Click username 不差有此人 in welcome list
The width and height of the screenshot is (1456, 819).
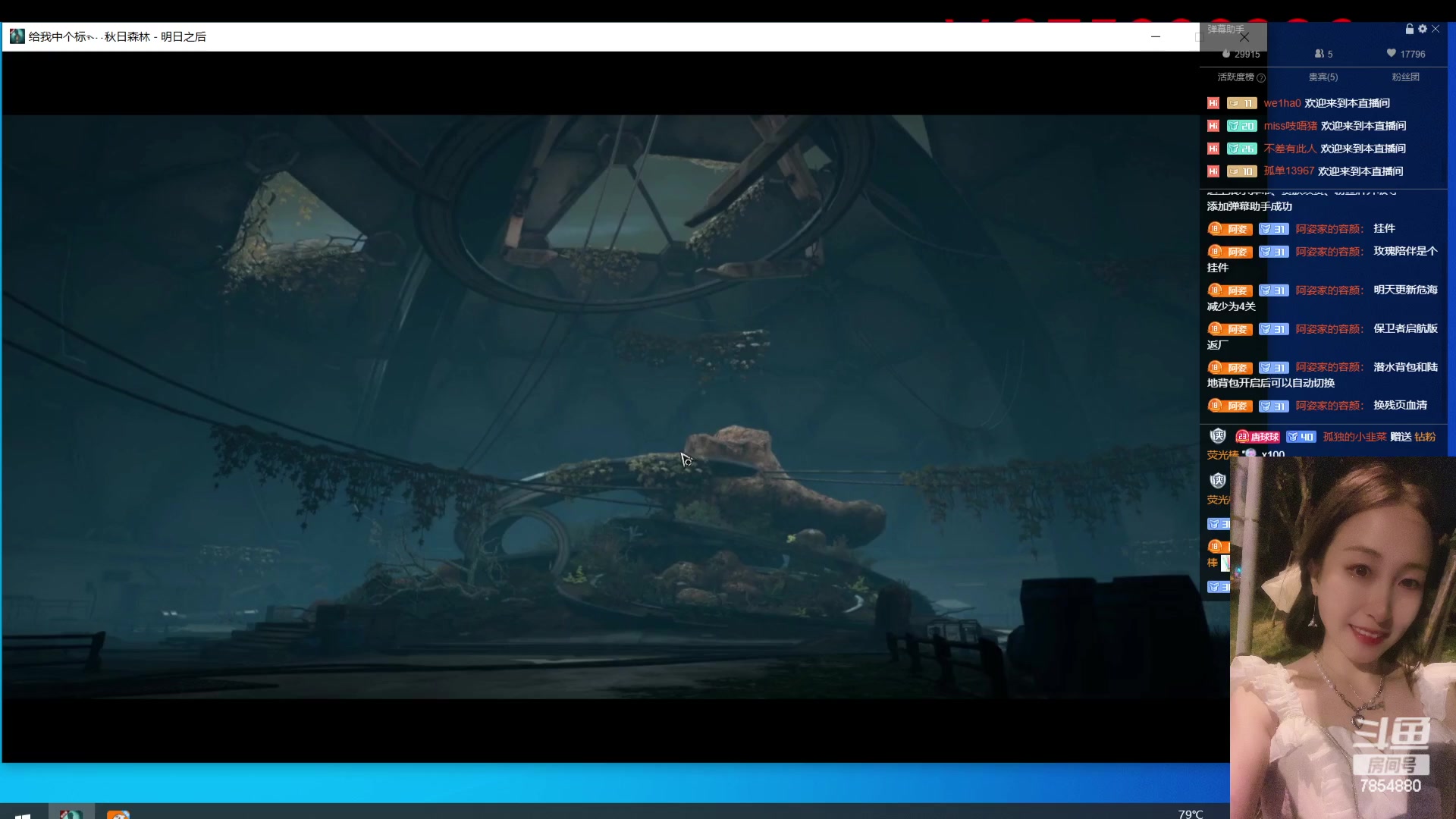coord(1290,149)
